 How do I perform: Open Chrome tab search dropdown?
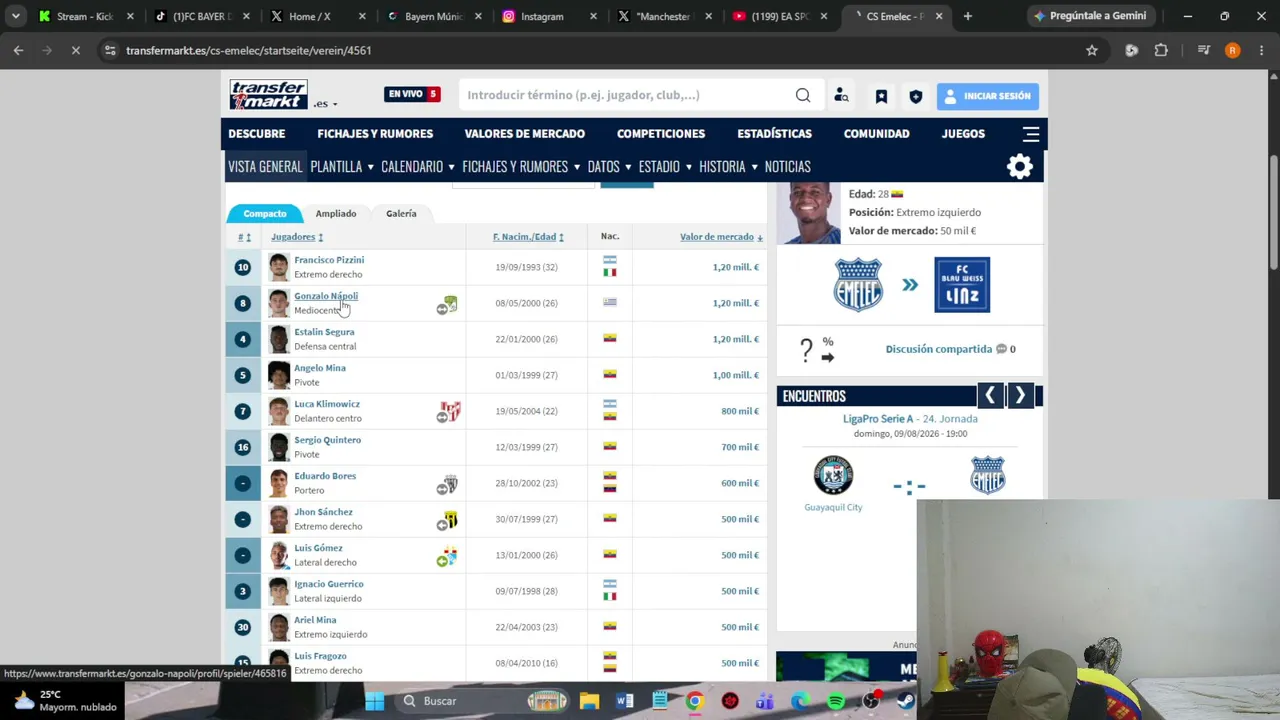pos(16,16)
